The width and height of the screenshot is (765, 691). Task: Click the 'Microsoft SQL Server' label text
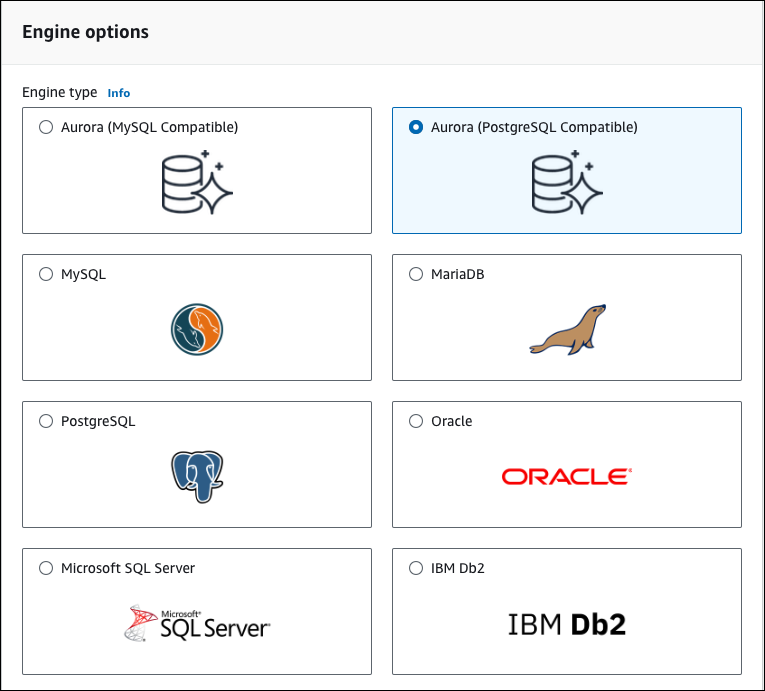128,568
